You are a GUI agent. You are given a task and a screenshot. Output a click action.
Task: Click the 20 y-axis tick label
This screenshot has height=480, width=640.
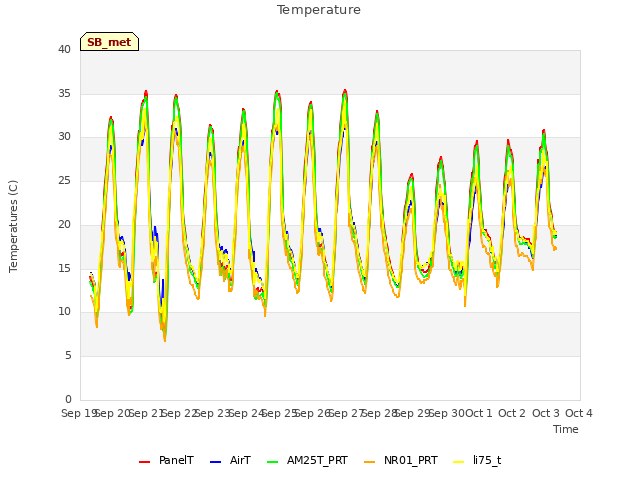64,224
